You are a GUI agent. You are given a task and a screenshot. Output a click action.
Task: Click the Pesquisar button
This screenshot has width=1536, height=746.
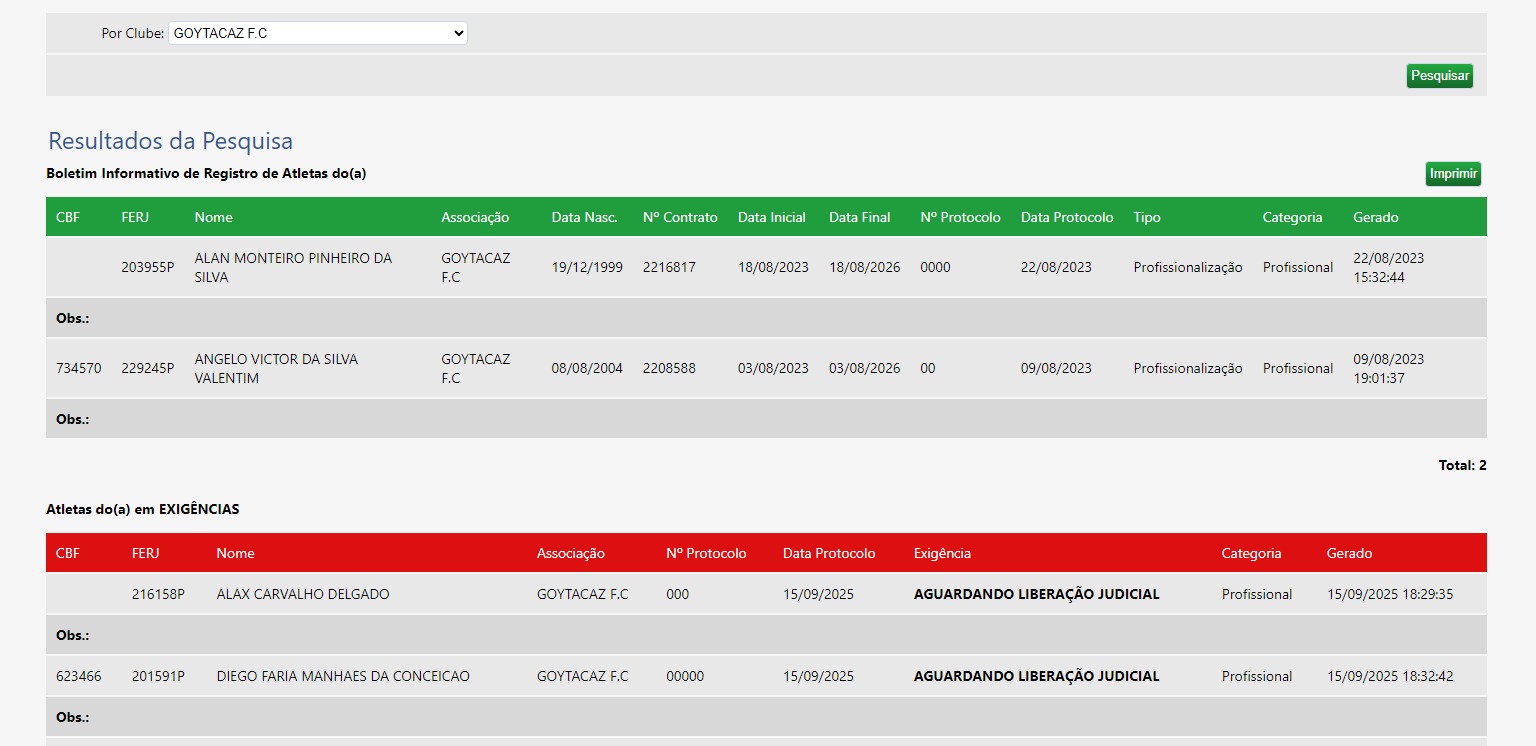pyautogui.click(x=1439, y=76)
